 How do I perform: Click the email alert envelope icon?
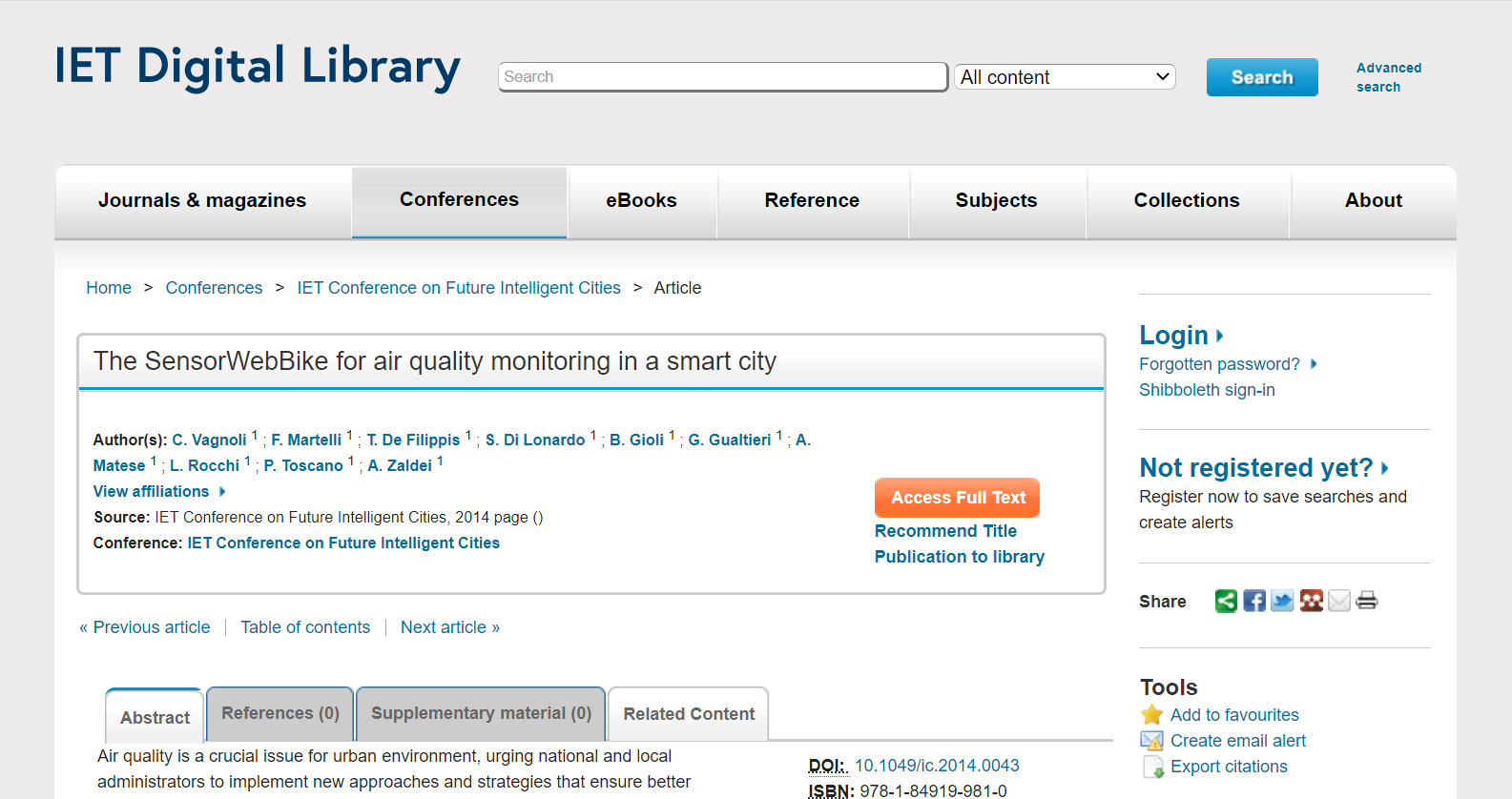click(x=1152, y=741)
